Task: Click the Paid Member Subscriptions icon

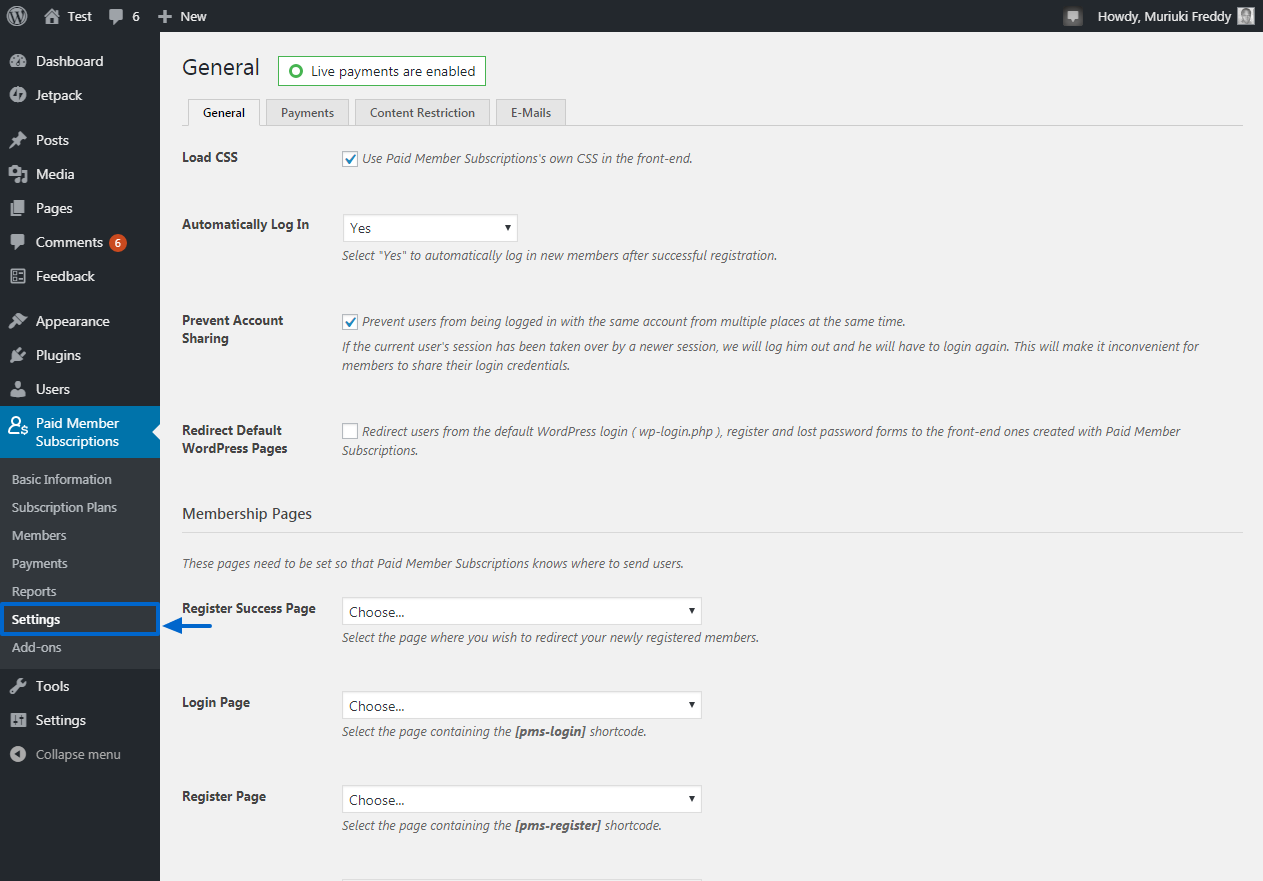Action: click(x=18, y=425)
